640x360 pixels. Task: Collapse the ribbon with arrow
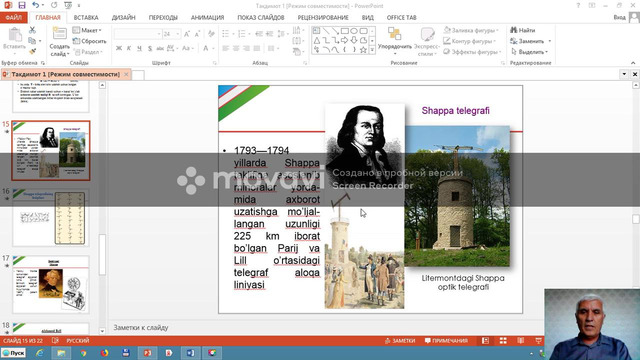point(633,63)
